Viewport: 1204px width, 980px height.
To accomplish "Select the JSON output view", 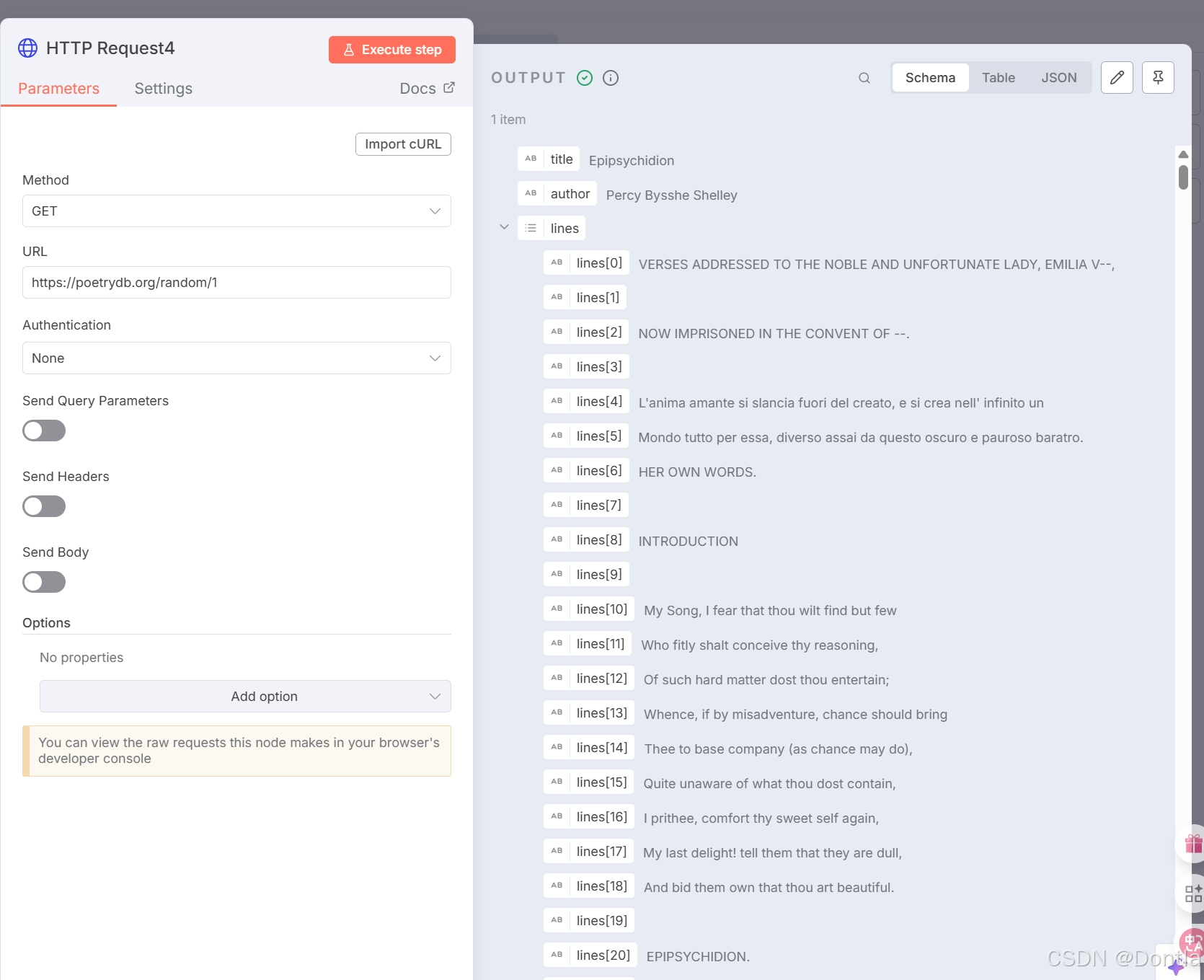I will tap(1058, 78).
